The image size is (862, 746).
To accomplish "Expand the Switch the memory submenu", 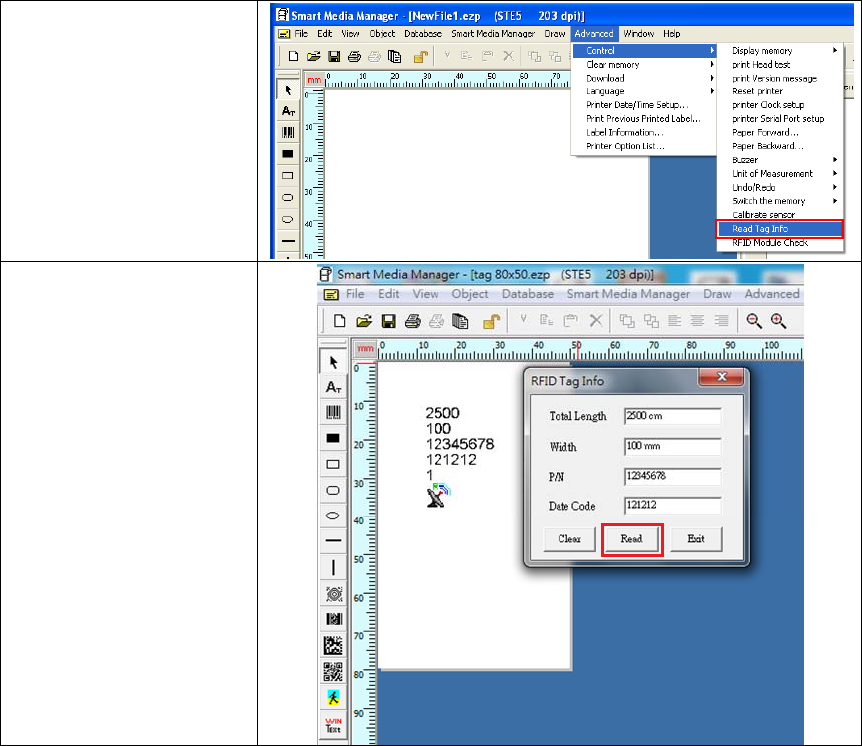I will pos(781,201).
